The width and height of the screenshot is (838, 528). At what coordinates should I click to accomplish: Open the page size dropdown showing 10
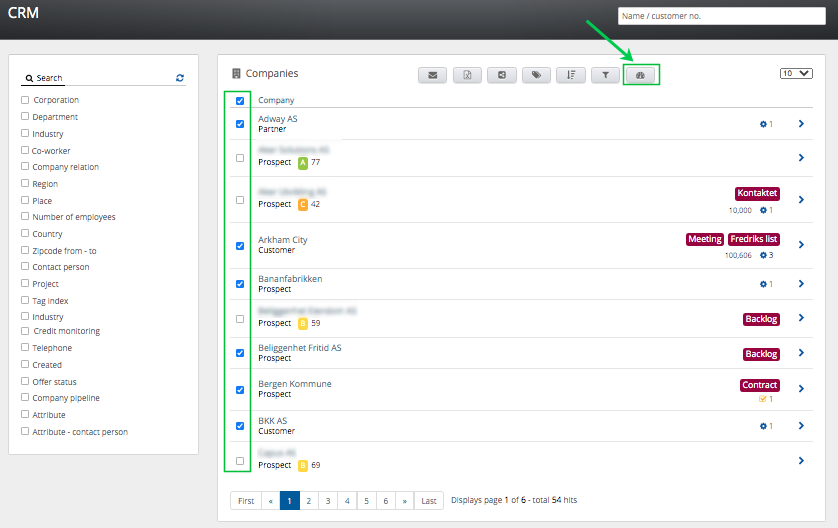coord(794,73)
